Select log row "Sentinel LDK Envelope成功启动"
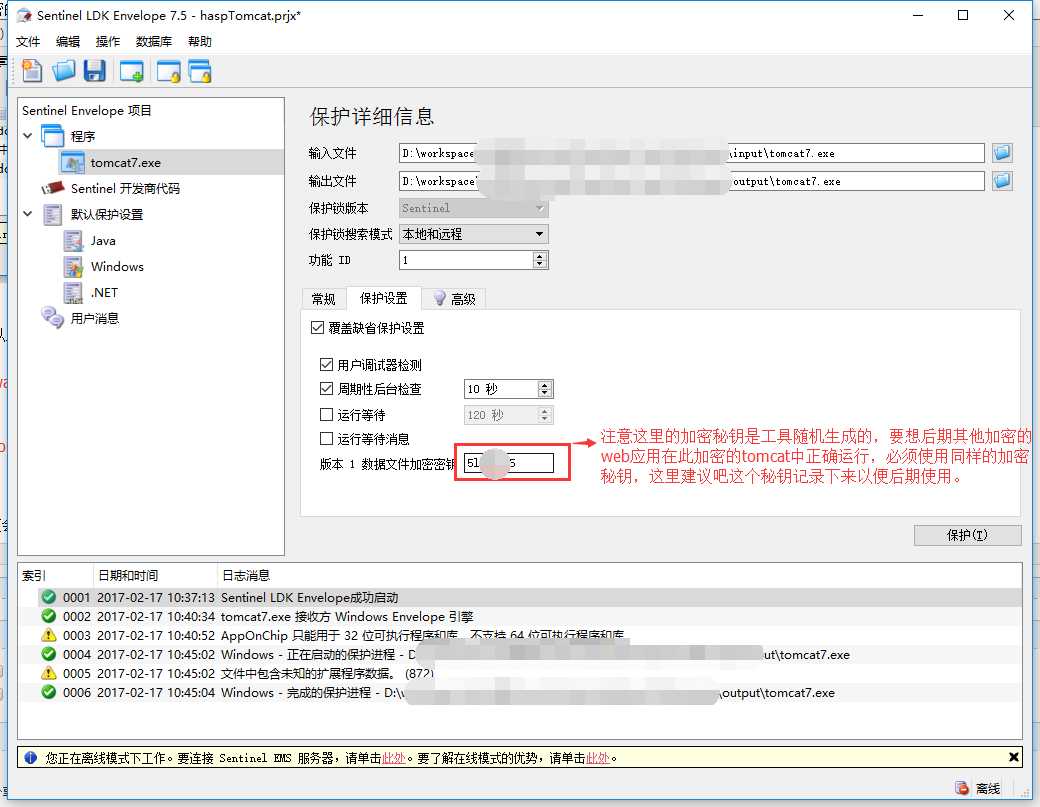Viewport: 1040px width, 807px height. [520, 597]
